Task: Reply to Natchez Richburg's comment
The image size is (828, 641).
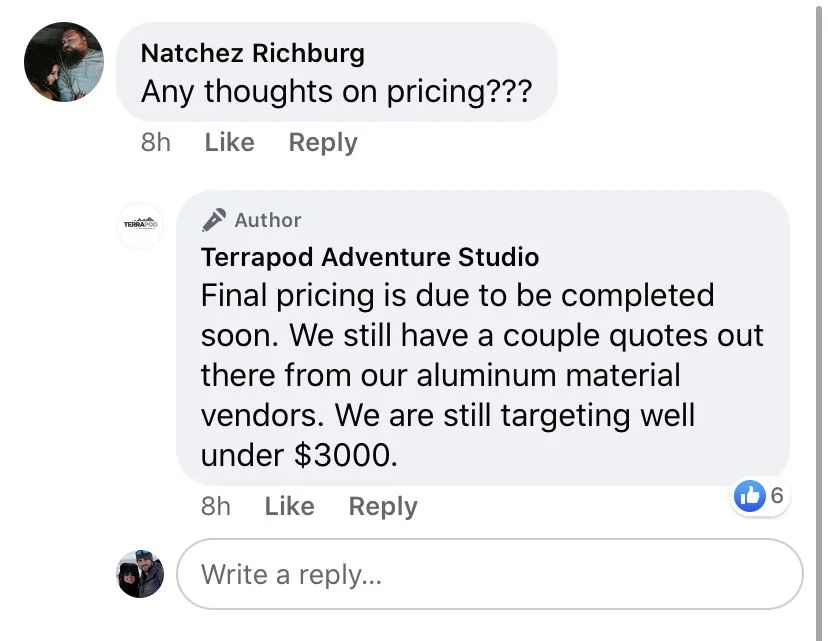Action: [x=322, y=143]
